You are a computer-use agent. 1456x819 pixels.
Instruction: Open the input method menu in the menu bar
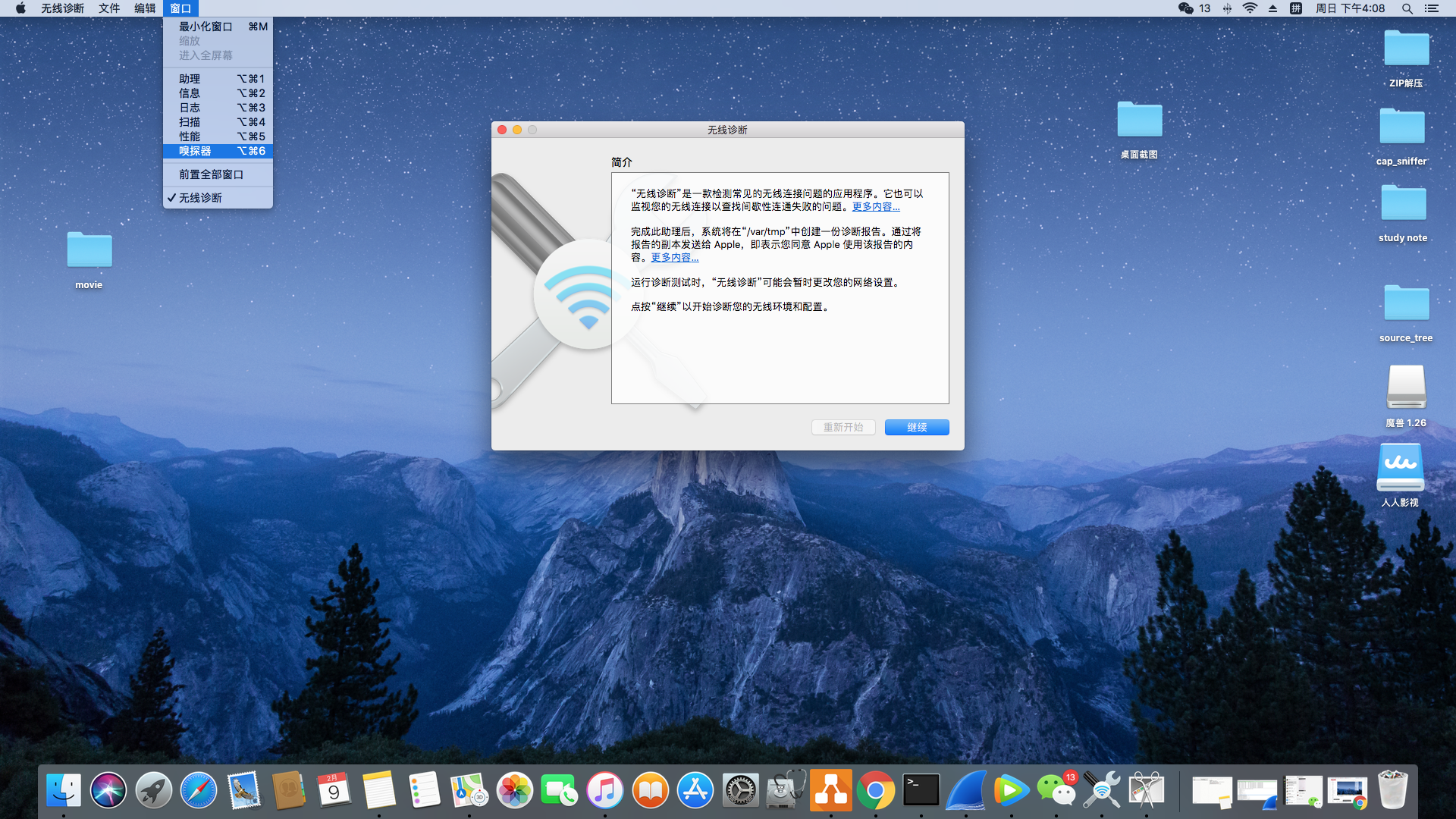coord(1296,8)
